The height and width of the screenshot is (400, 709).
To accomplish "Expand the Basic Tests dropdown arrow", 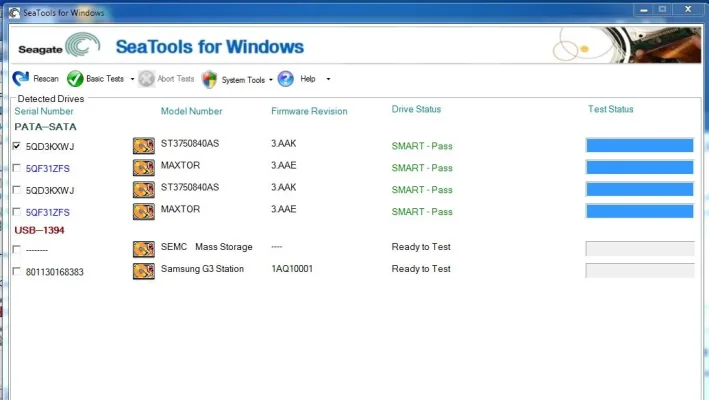I will pos(132,79).
